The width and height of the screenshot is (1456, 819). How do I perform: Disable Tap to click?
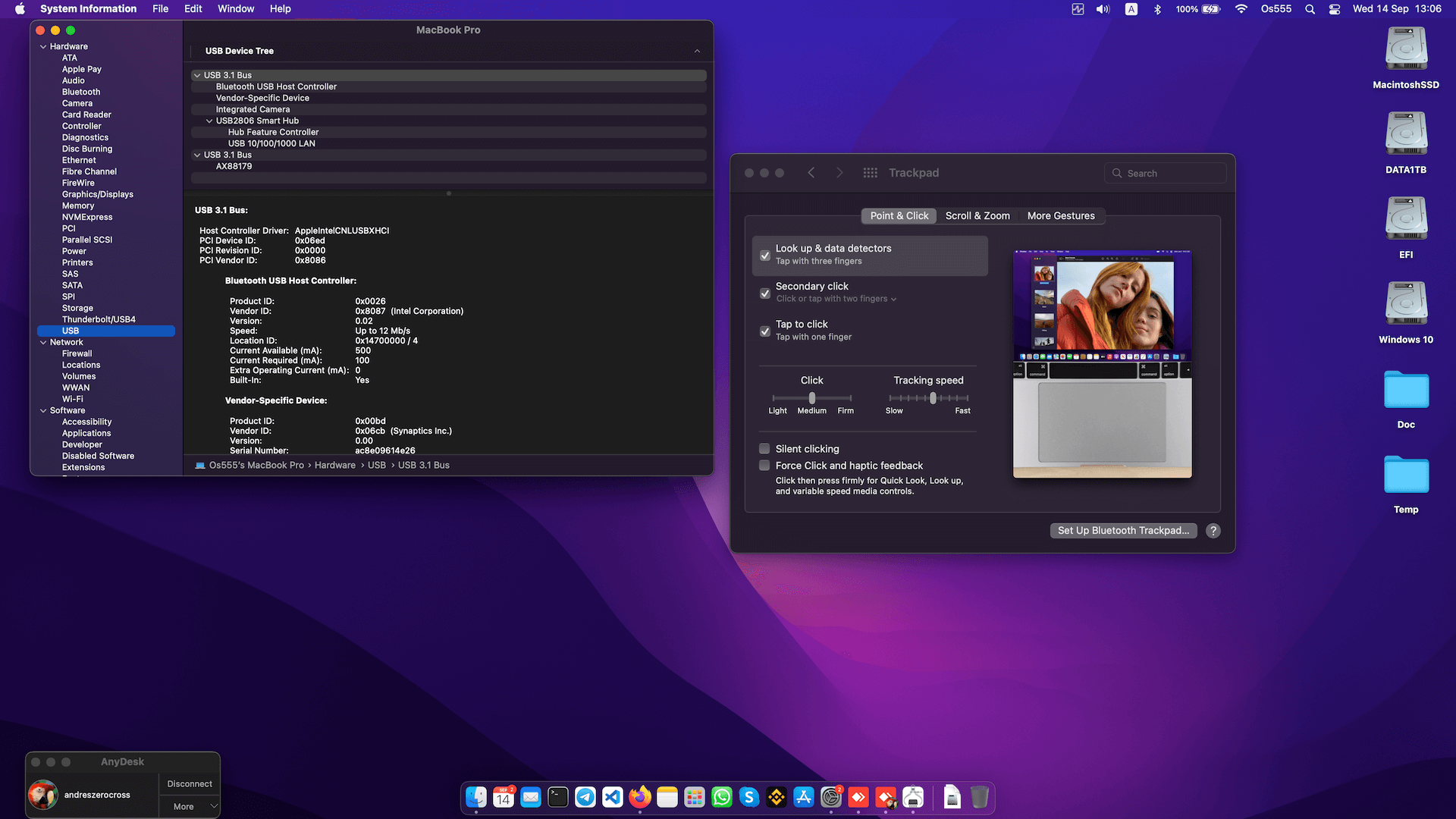click(x=764, y=331)
